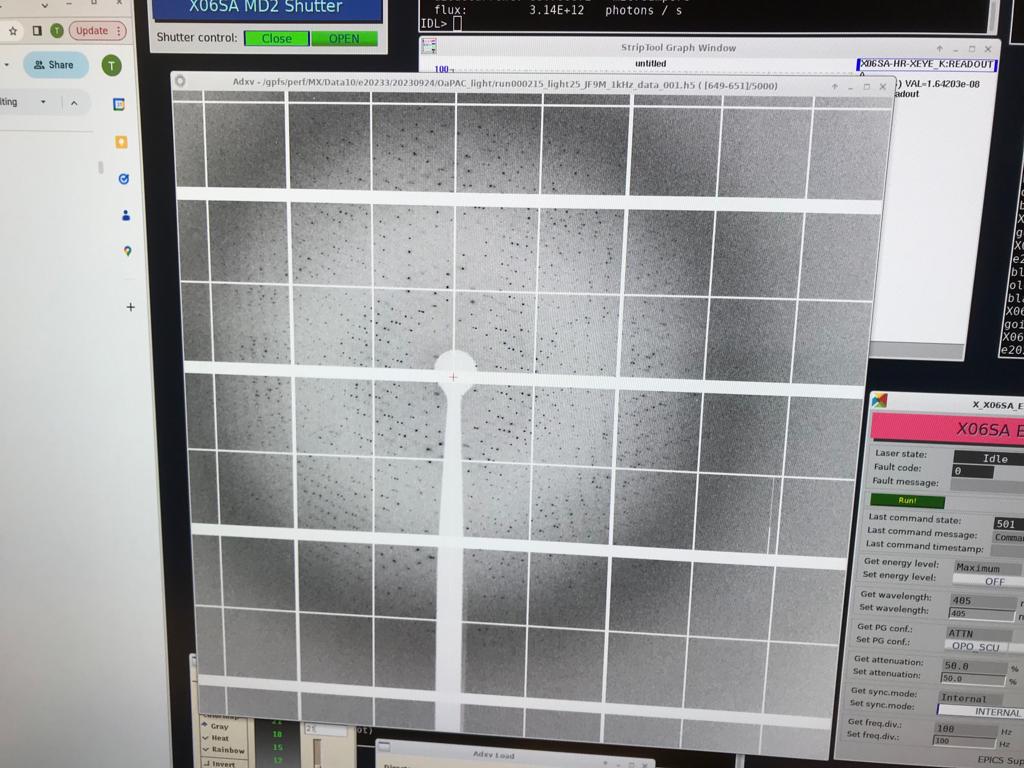
Task: Open Google Contacts sidebar icon
Action: pyautogui.click(x=126, y=215)
